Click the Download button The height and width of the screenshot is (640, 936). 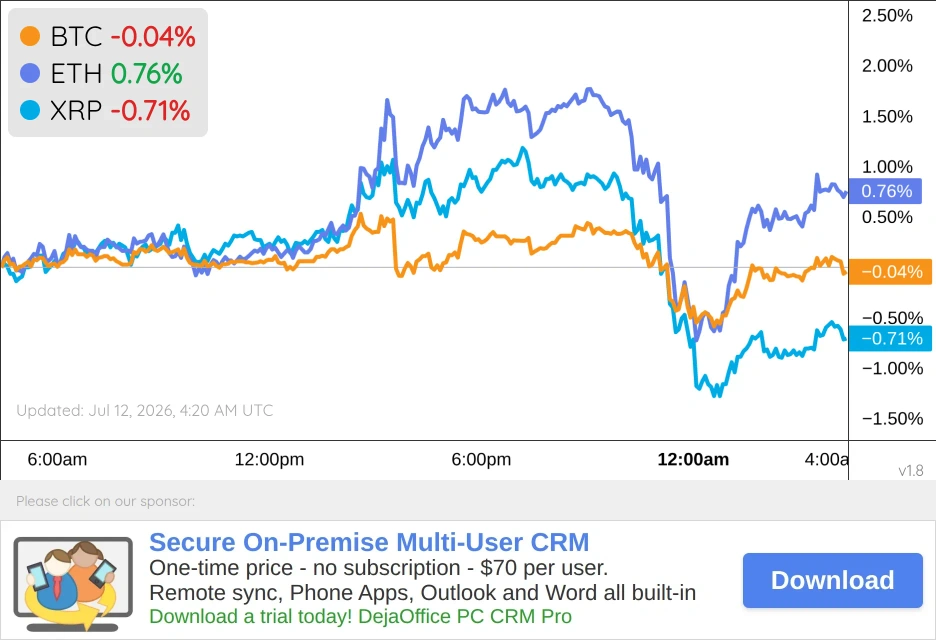[x=833, y=580]
